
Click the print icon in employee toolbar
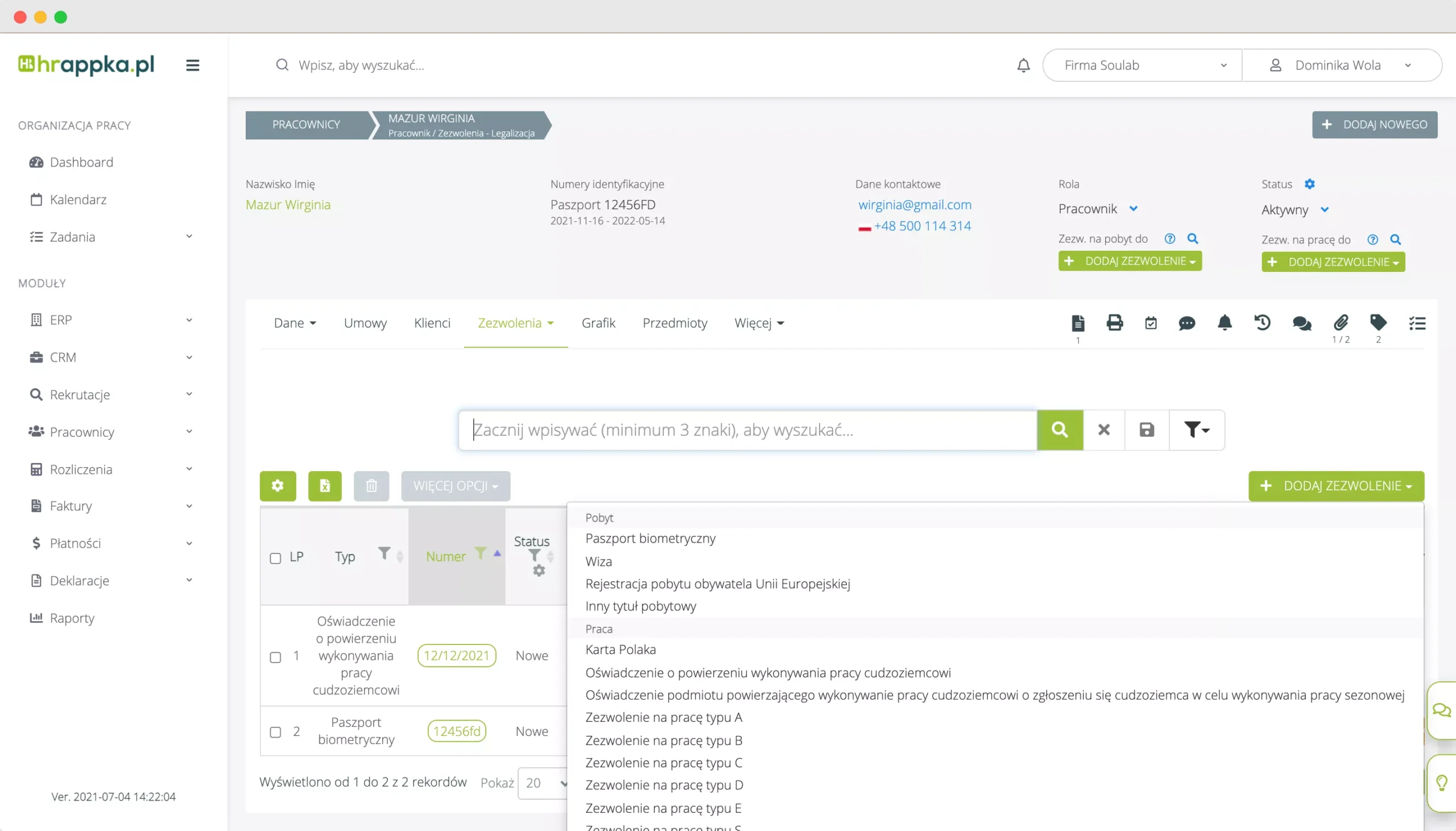[1114, 323]
